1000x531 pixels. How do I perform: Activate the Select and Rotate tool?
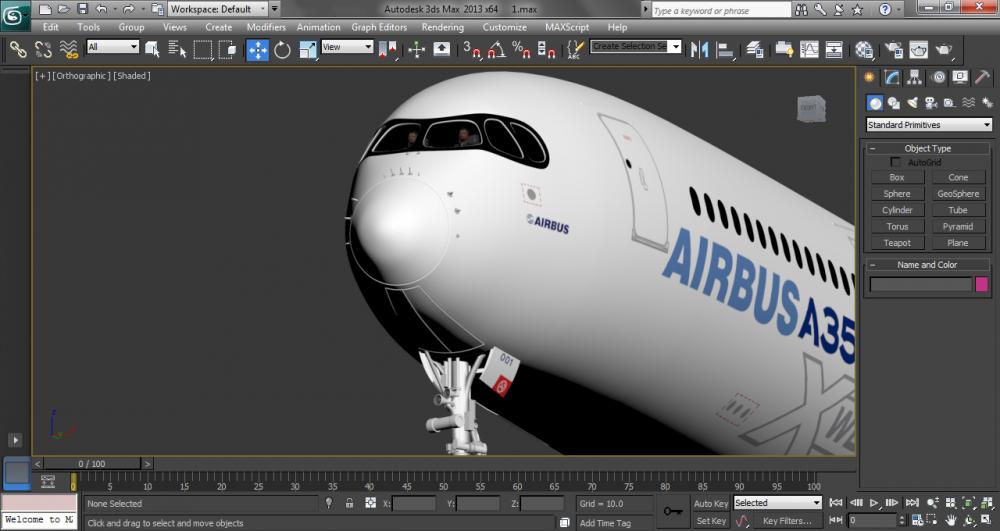[x=282, y=49]
